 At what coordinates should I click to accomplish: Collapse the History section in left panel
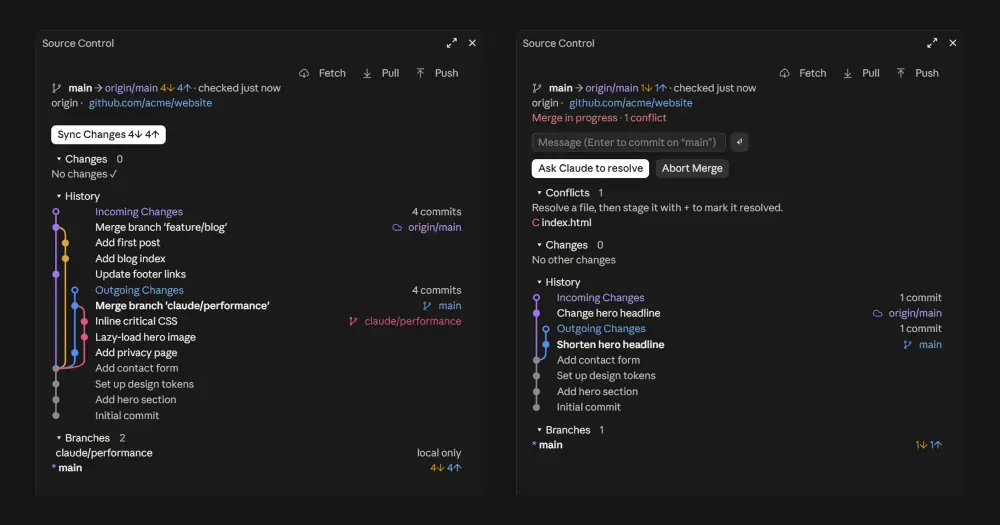click(x=78, y=196)
